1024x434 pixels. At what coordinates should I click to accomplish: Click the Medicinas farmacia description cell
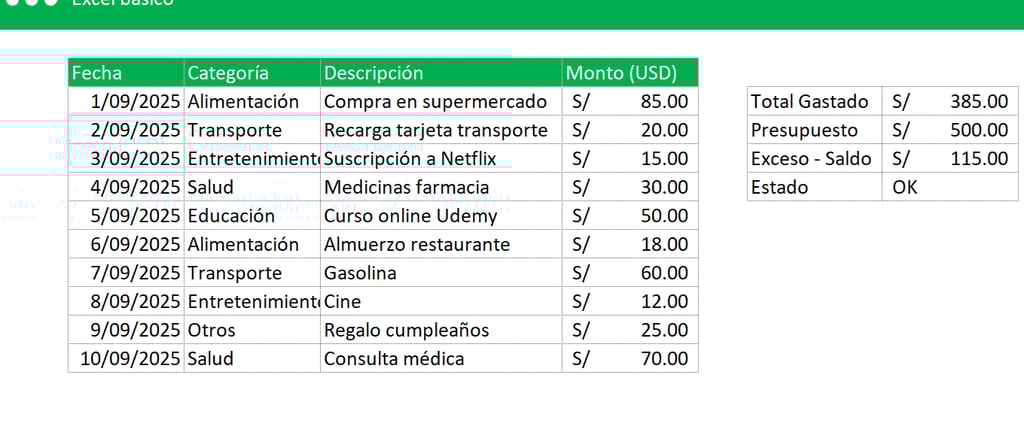coord(441,187)
